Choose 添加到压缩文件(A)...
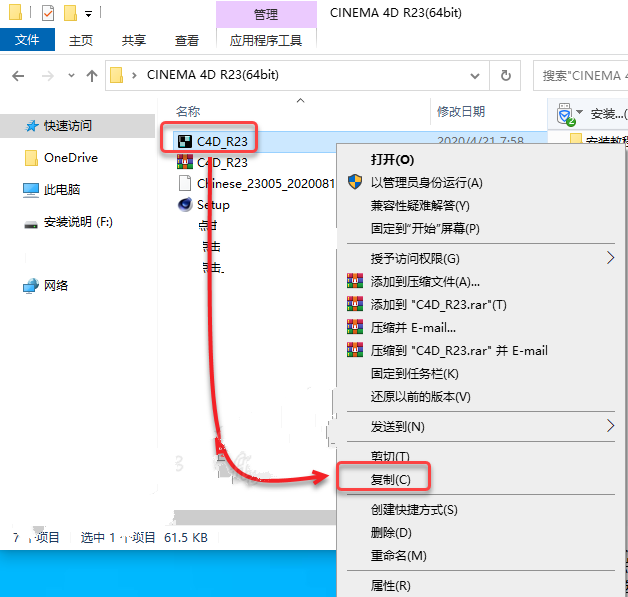The image size is (628, 597). (x=425, y=282)
